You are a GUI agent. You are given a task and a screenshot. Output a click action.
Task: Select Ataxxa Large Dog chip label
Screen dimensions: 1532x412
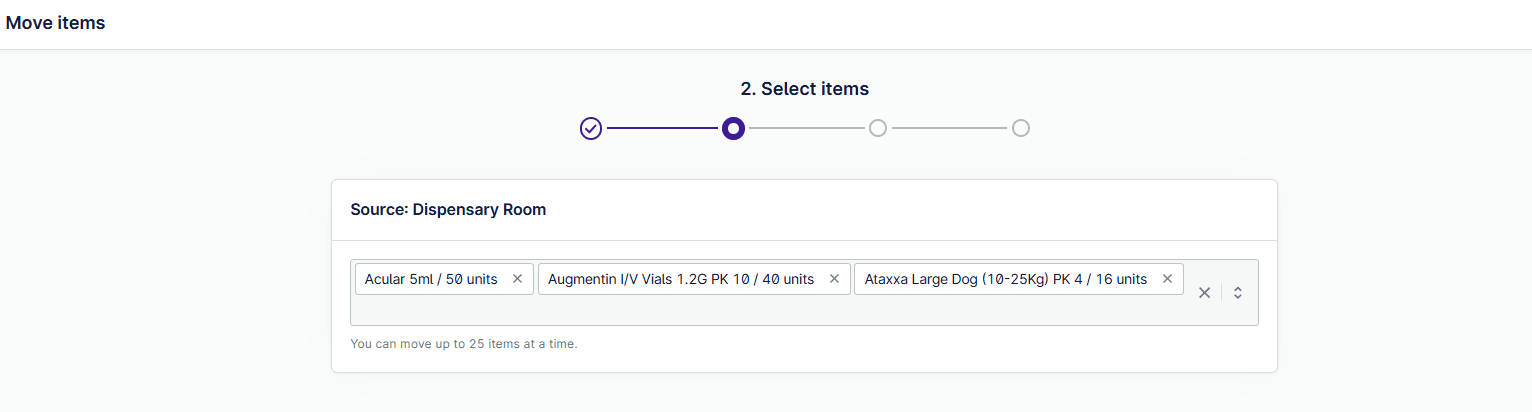click(1005, 279)
